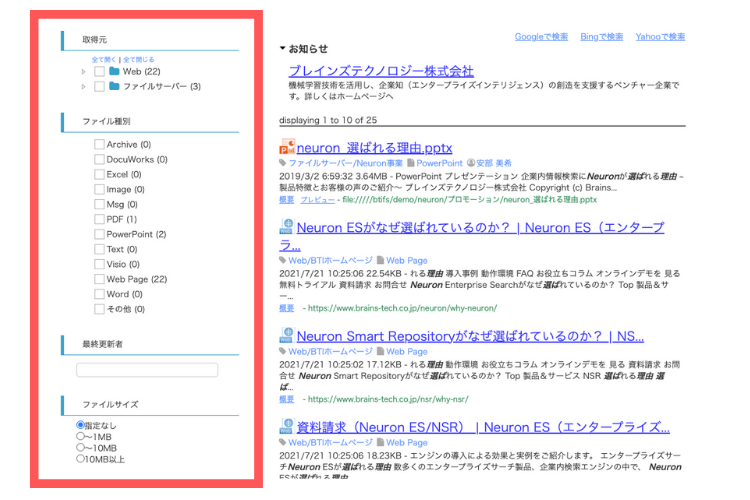The height and width of the screenshot is (500, 750).
Task: Open the neuron_選ばれる理由.pptx result title
Action: [375, 147]
